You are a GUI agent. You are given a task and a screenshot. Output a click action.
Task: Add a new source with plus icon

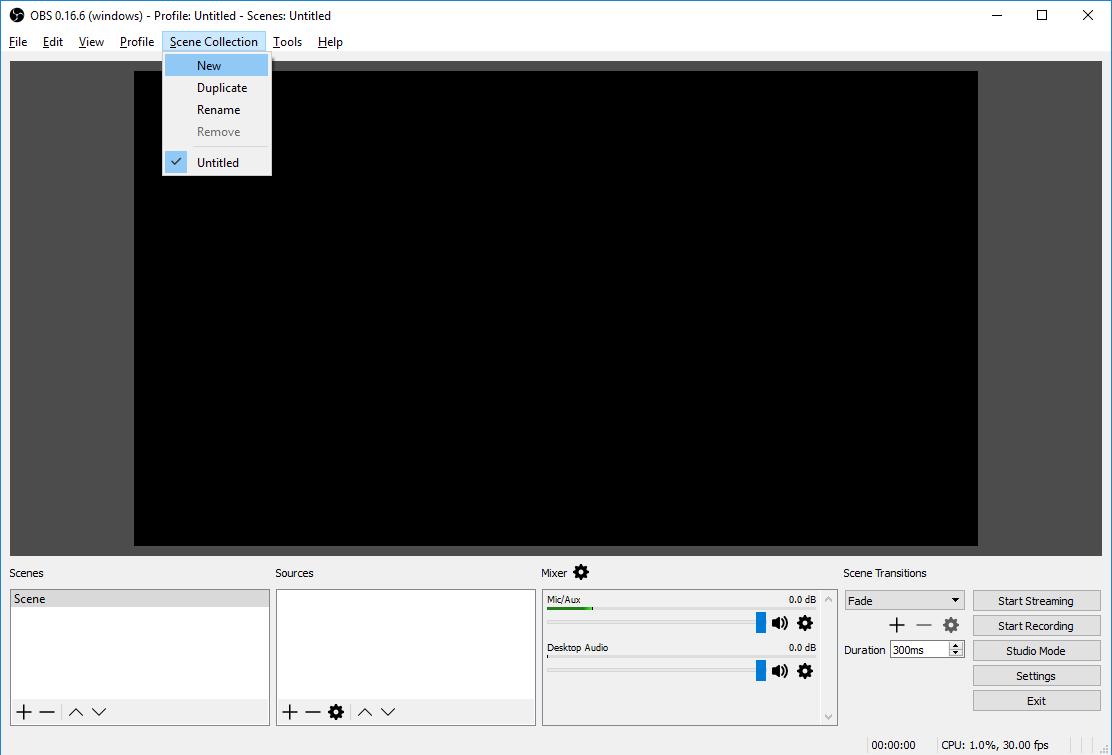290,712
